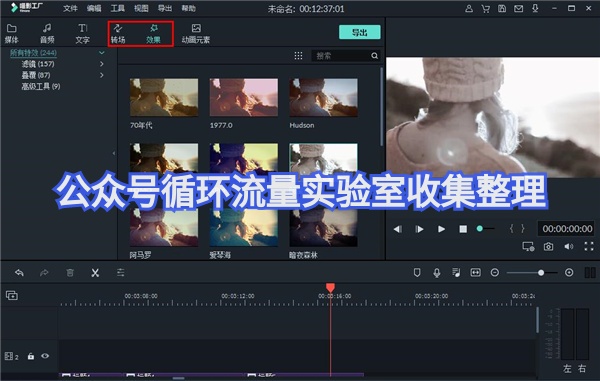600x381 pixels.
Task: Click the 00:00:00:00 timecode field
Action: pyautogui.click(x=567, y=229)
